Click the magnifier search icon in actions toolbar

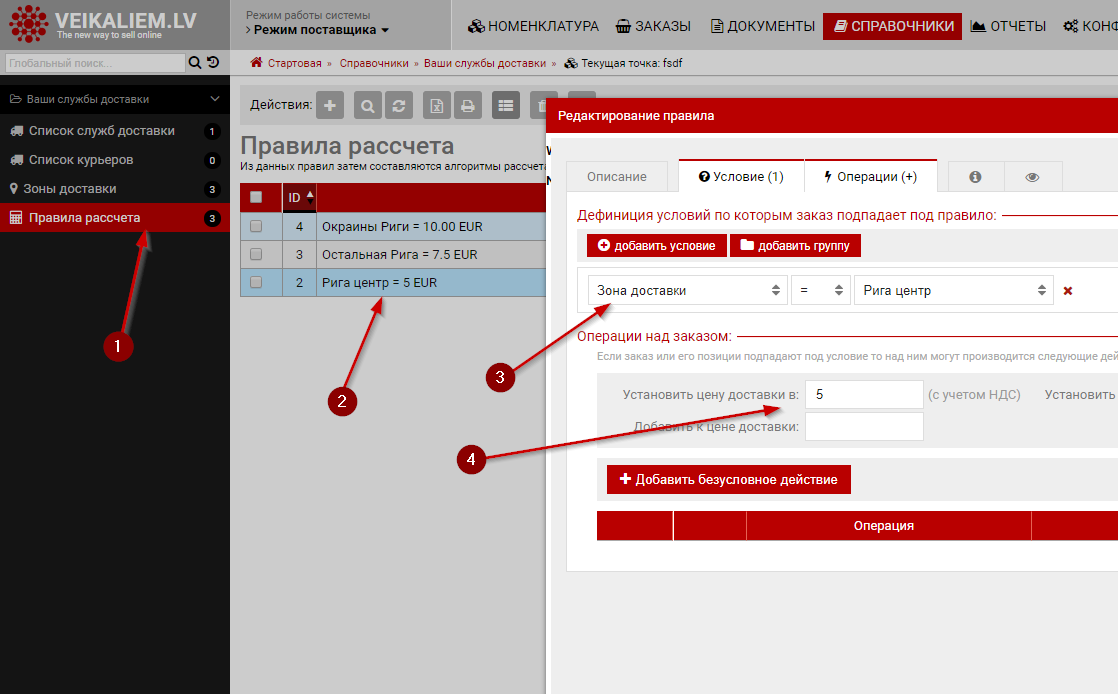tap(368, 105)
